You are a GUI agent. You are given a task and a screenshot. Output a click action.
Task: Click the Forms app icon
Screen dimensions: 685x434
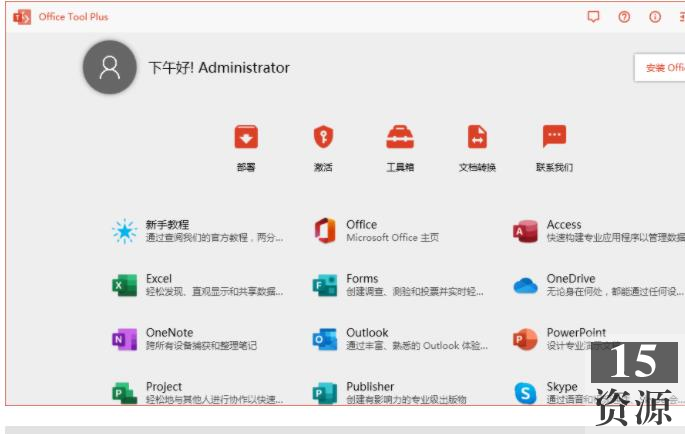pos(325,285)
